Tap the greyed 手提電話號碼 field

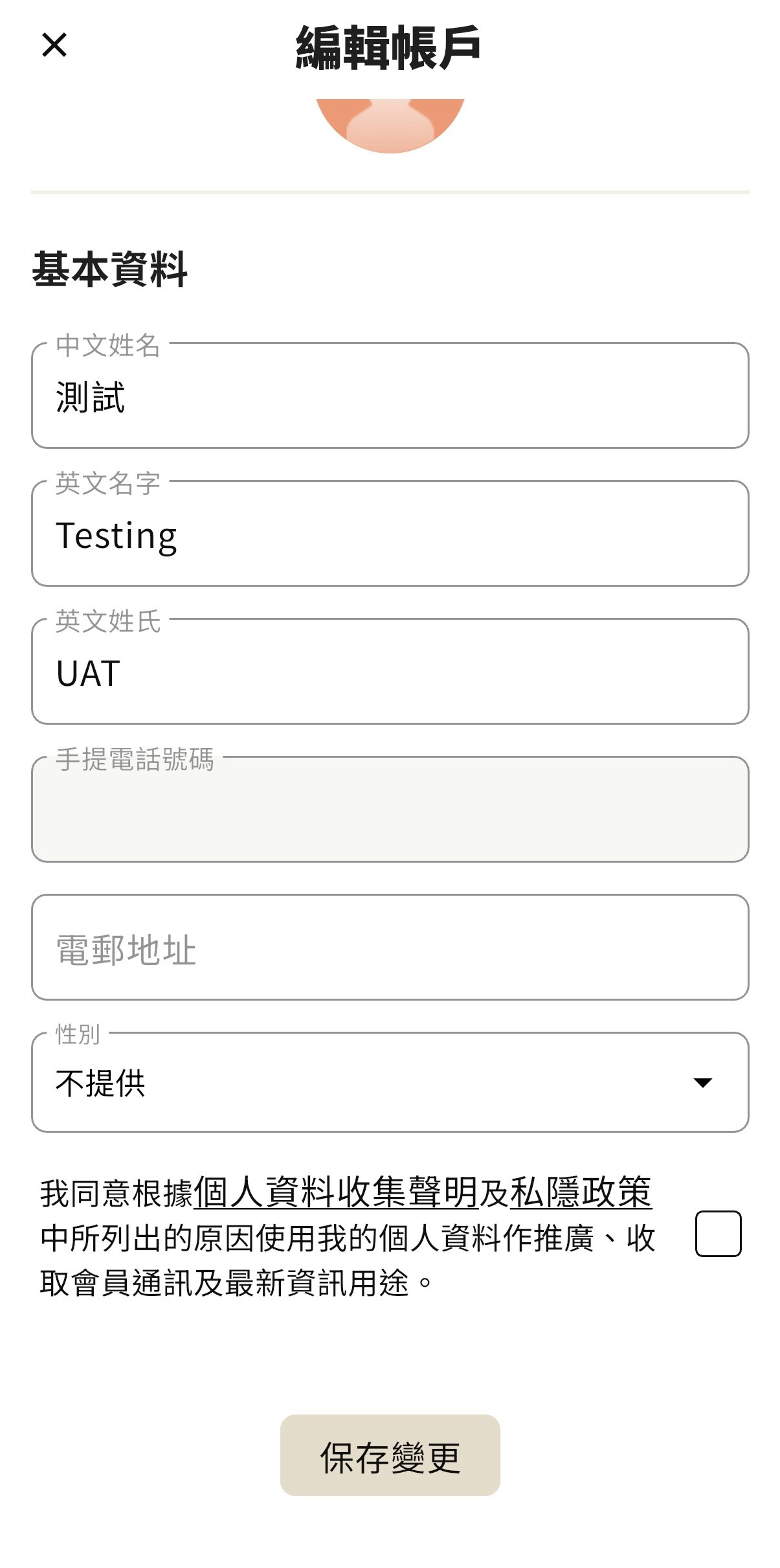(x=390, y=810)
